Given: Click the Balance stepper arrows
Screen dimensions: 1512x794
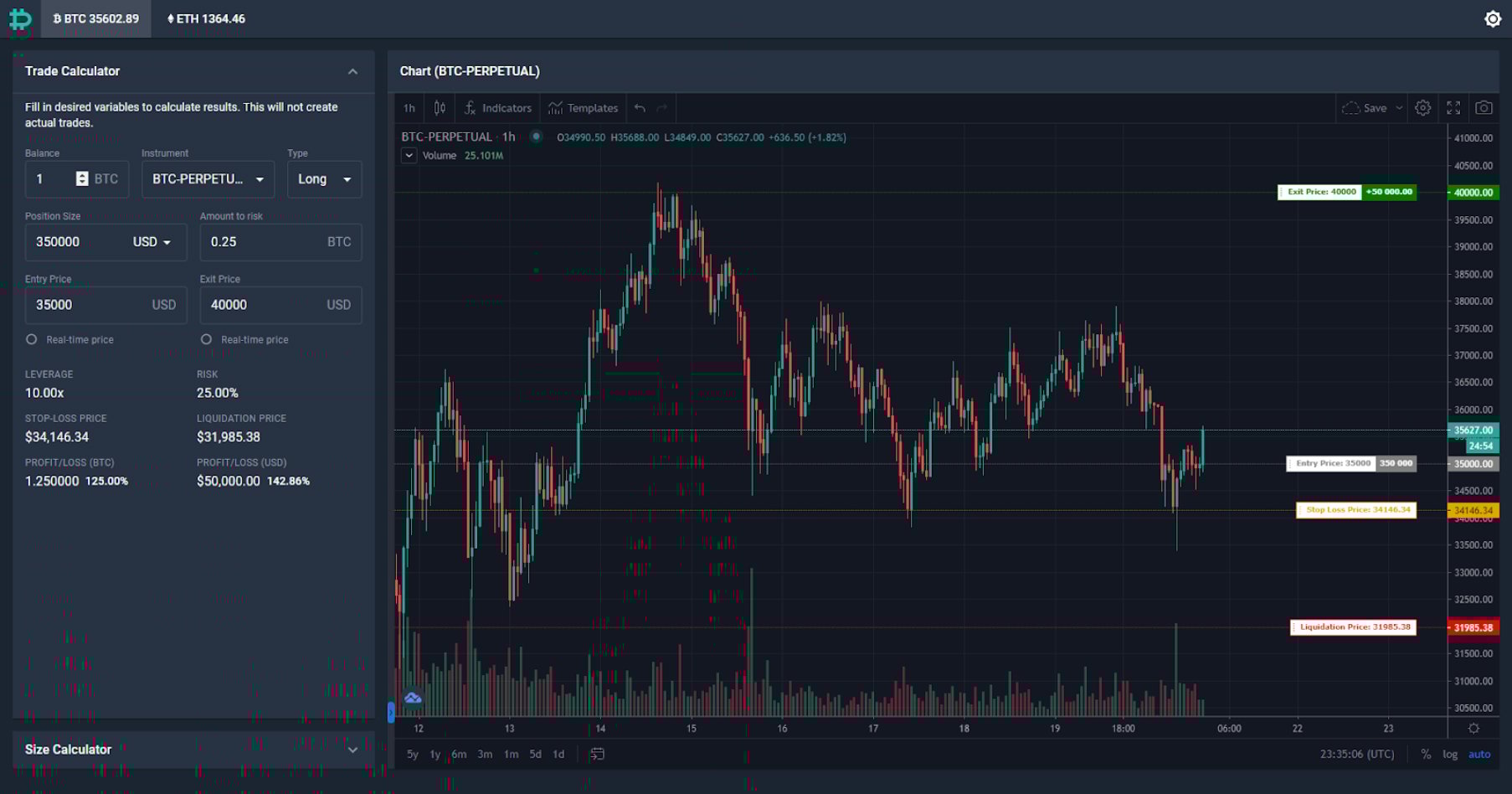Looking at the screenshot, I should click(x=82, y=179).
